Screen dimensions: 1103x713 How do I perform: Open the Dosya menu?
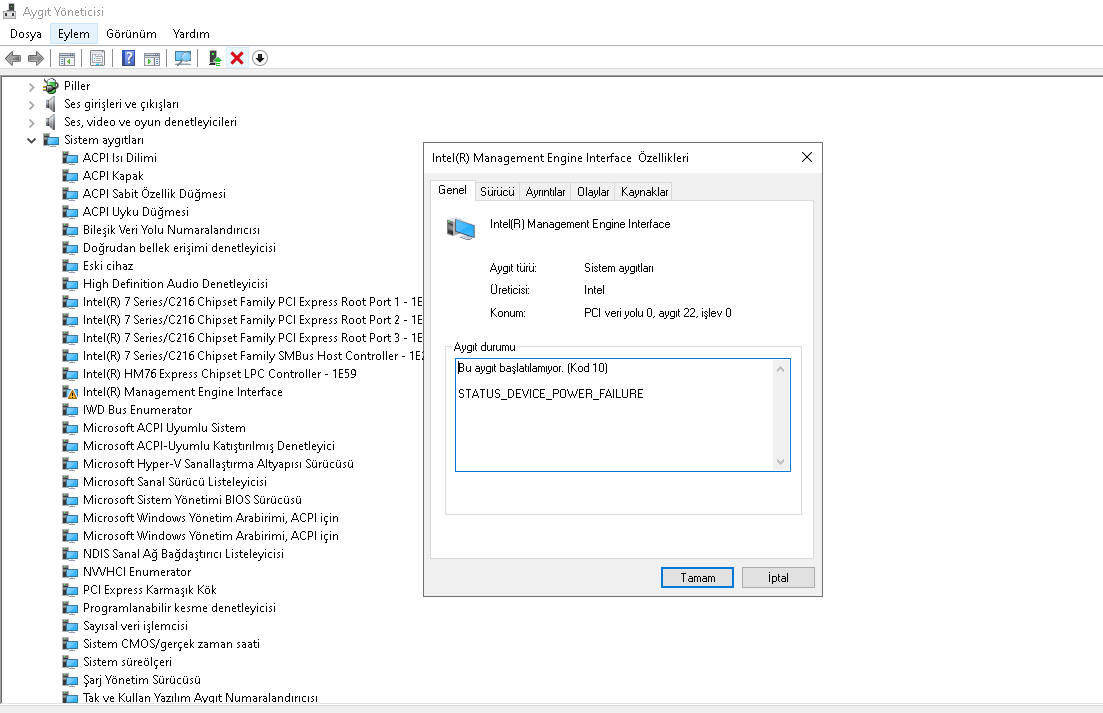[x=26, y=34]
